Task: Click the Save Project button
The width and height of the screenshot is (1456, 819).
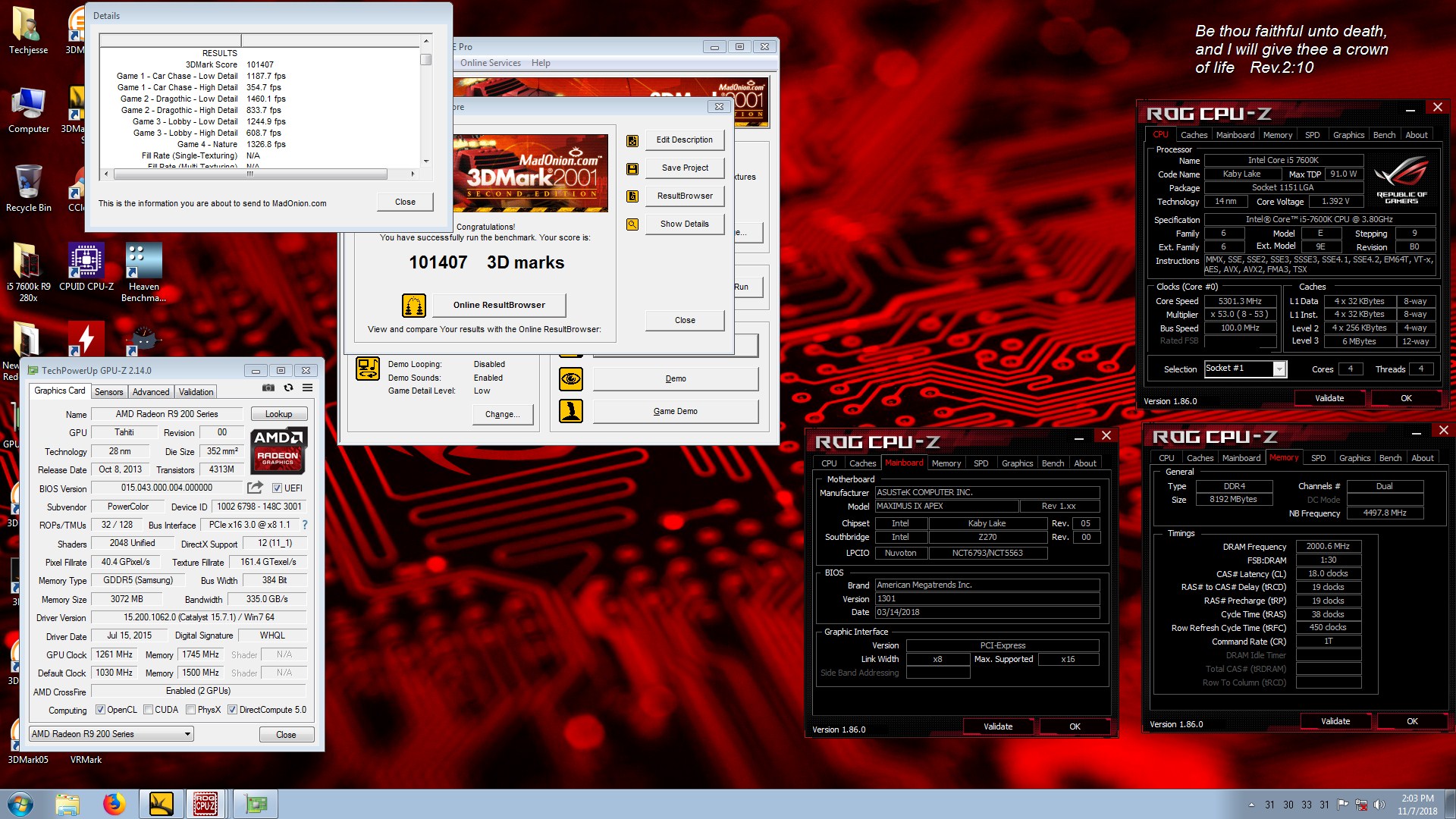Action: click(x=684, y=168)
